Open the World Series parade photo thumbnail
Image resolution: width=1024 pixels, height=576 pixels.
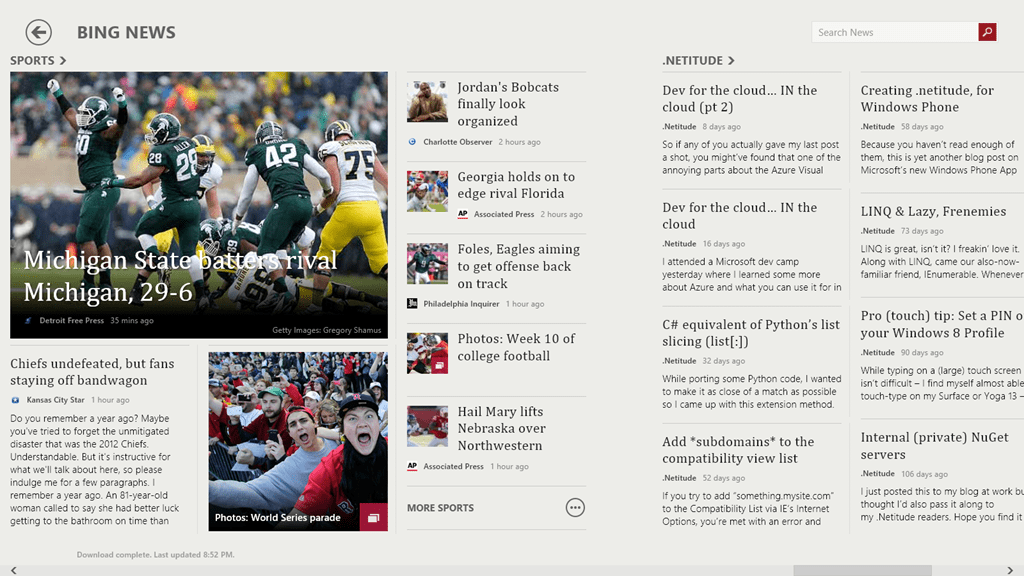pyautogui.click(x=298, y=441)
